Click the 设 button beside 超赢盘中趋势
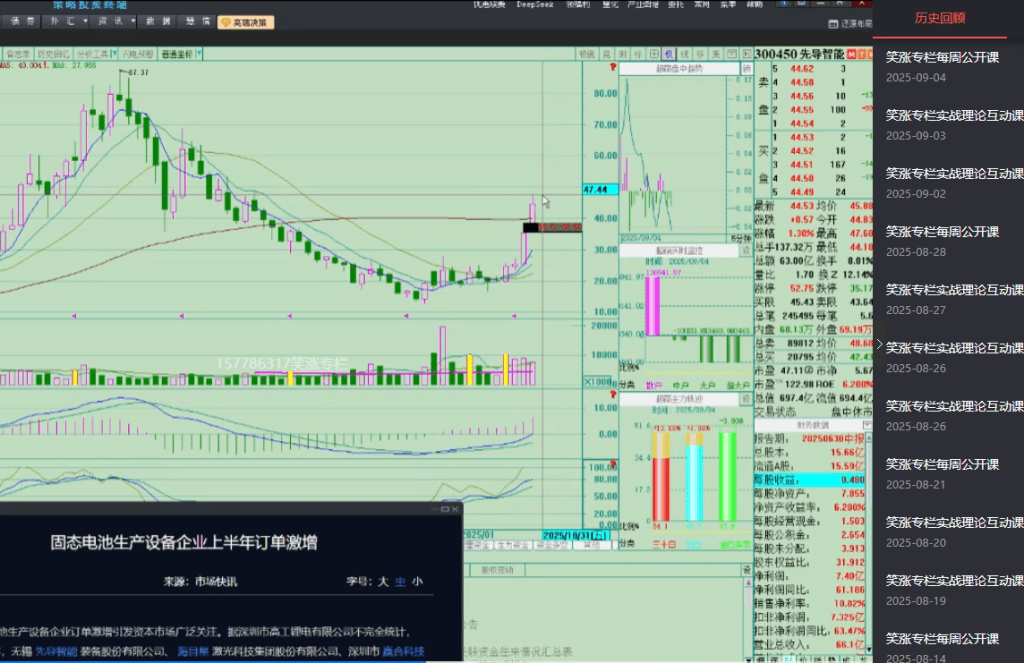 click(746, 69)
